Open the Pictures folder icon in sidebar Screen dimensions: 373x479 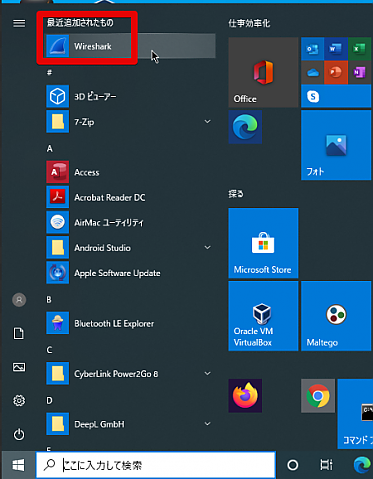click(19, 367)
